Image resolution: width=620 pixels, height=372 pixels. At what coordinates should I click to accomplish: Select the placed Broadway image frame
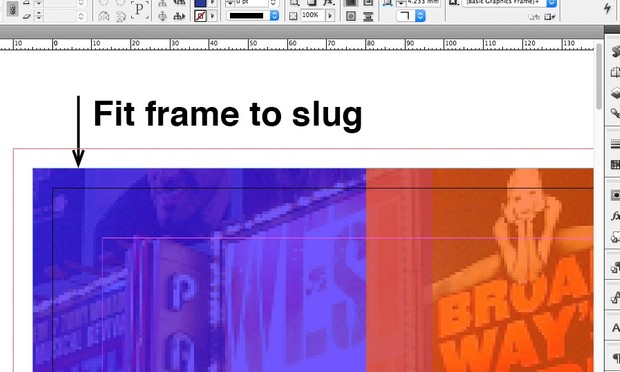coord(313,270)
